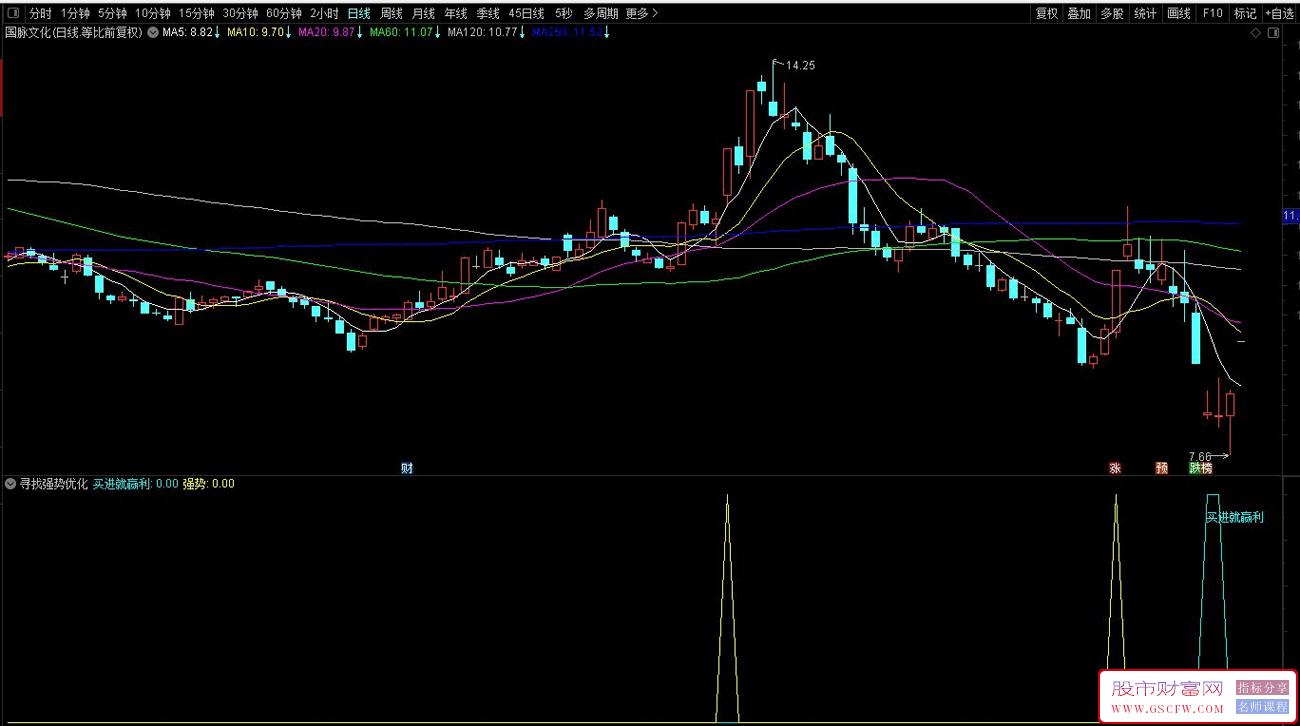Viewport: 1300px width, 726px height.
Task: Click the 标记 mark button
Action: tap(1245, 14)
